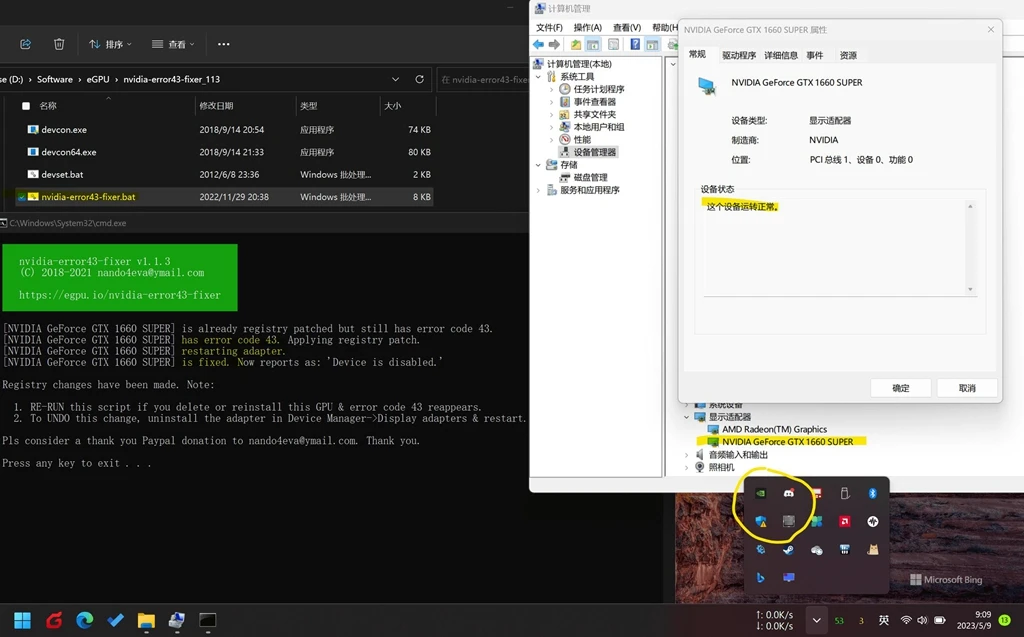Open Windows Start button on taskbar
This screenshot has width=1024, height=637.
pyautogui.click(x=23, y=620)
